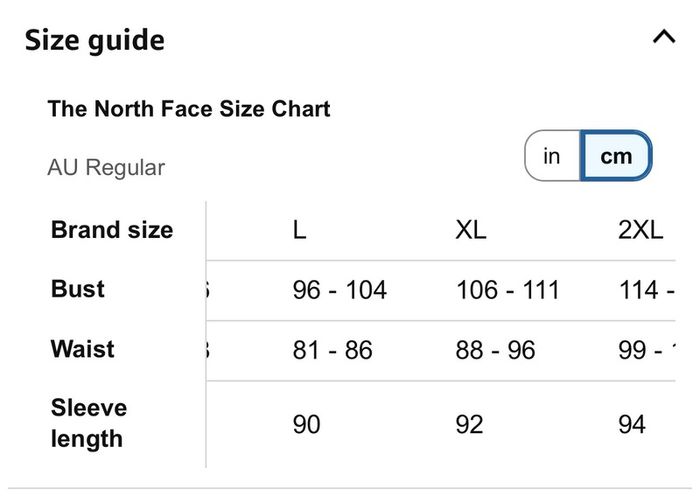Click XL waist value 88 - 96
The height and width of the screenshot is (502, 700).
coord(495,350)
